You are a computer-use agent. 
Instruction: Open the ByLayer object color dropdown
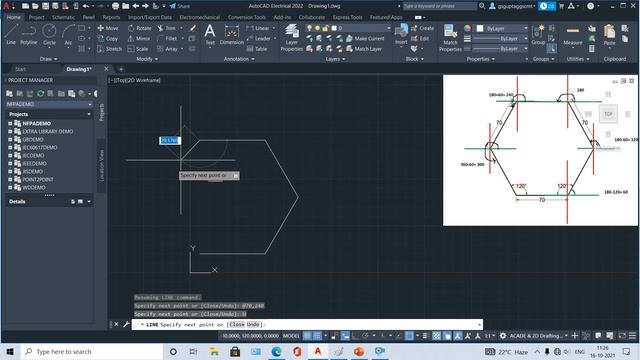click(x=502, y=28)
